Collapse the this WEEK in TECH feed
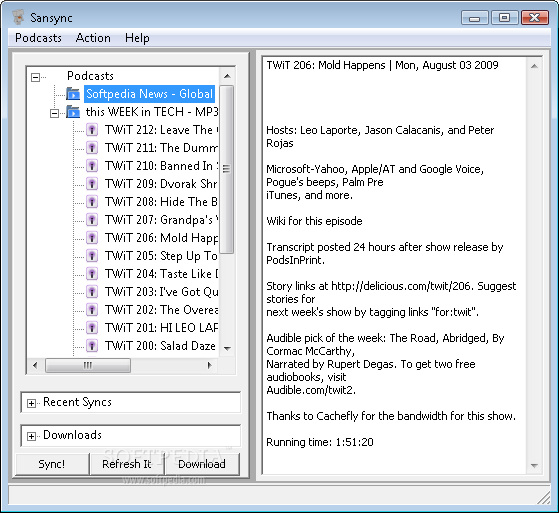Screen dimensions: 559x513 click(x=54, y=113)
